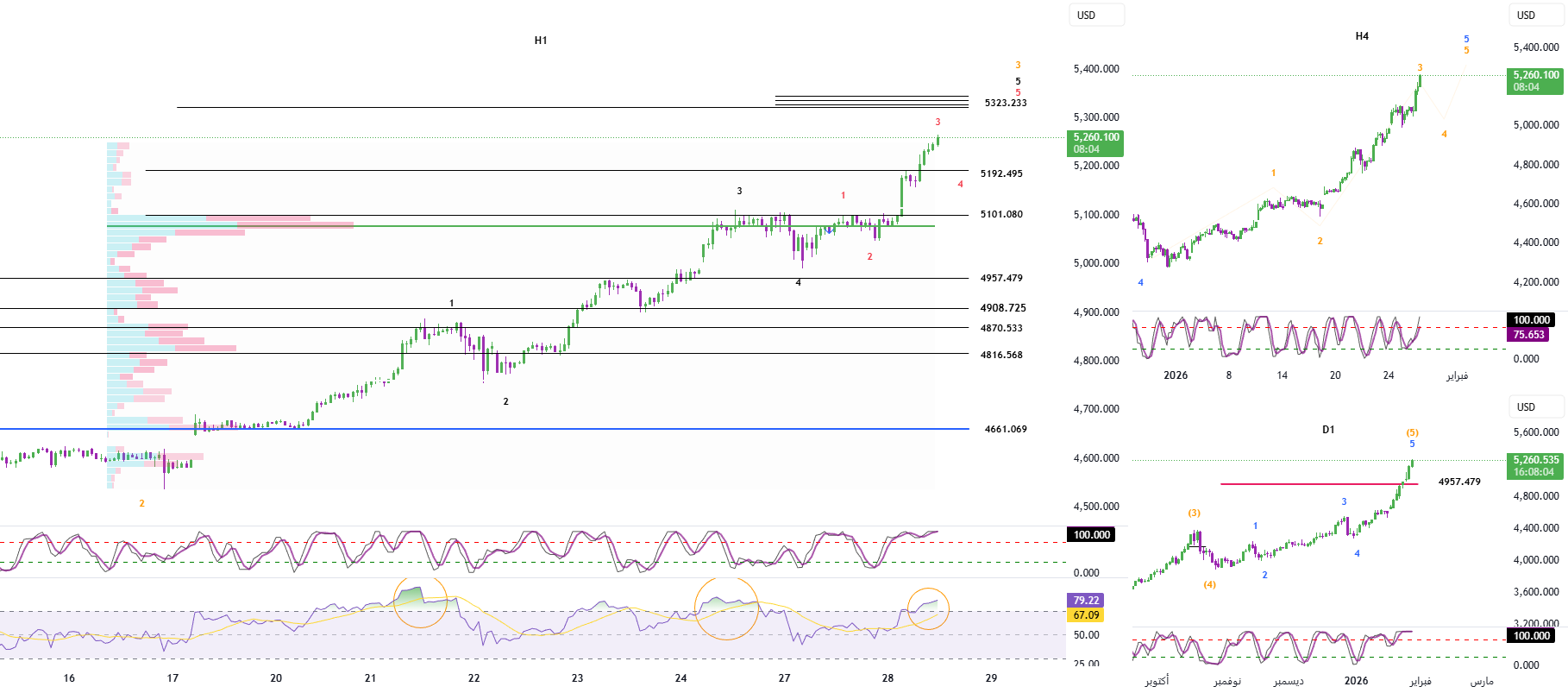Select the blue 4661.069 horizontal line
The height and width of the screenshot is (693, 1568).
[517, 429]
